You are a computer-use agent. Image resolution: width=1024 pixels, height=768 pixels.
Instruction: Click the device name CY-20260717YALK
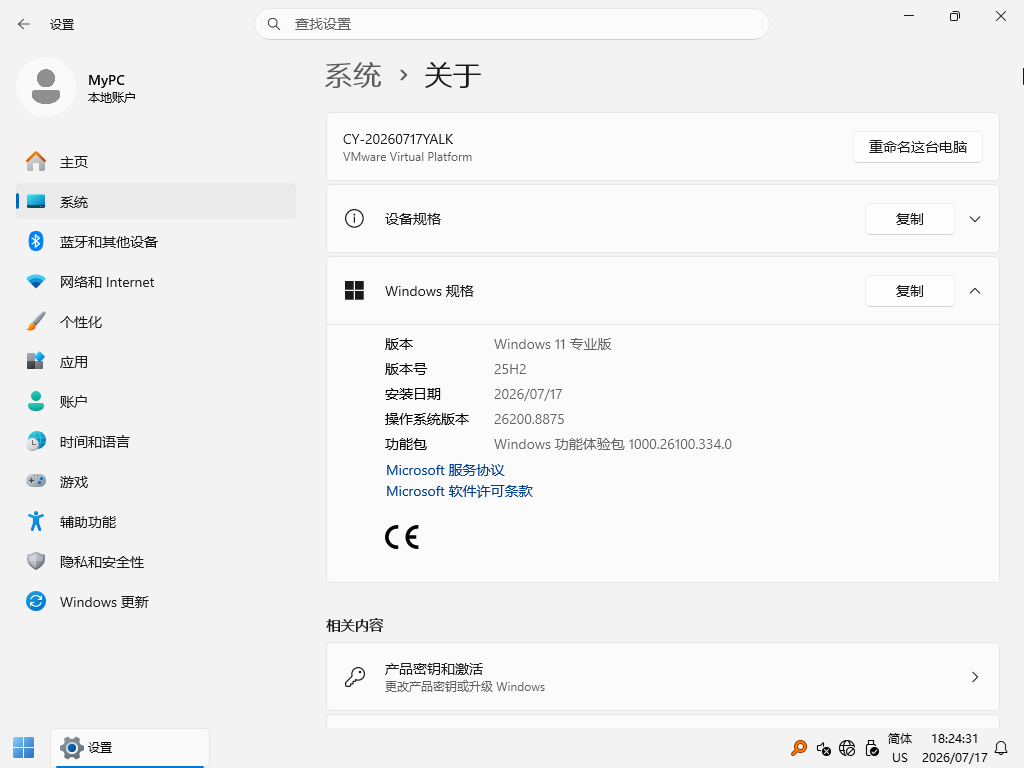click(x=398, y=139)
